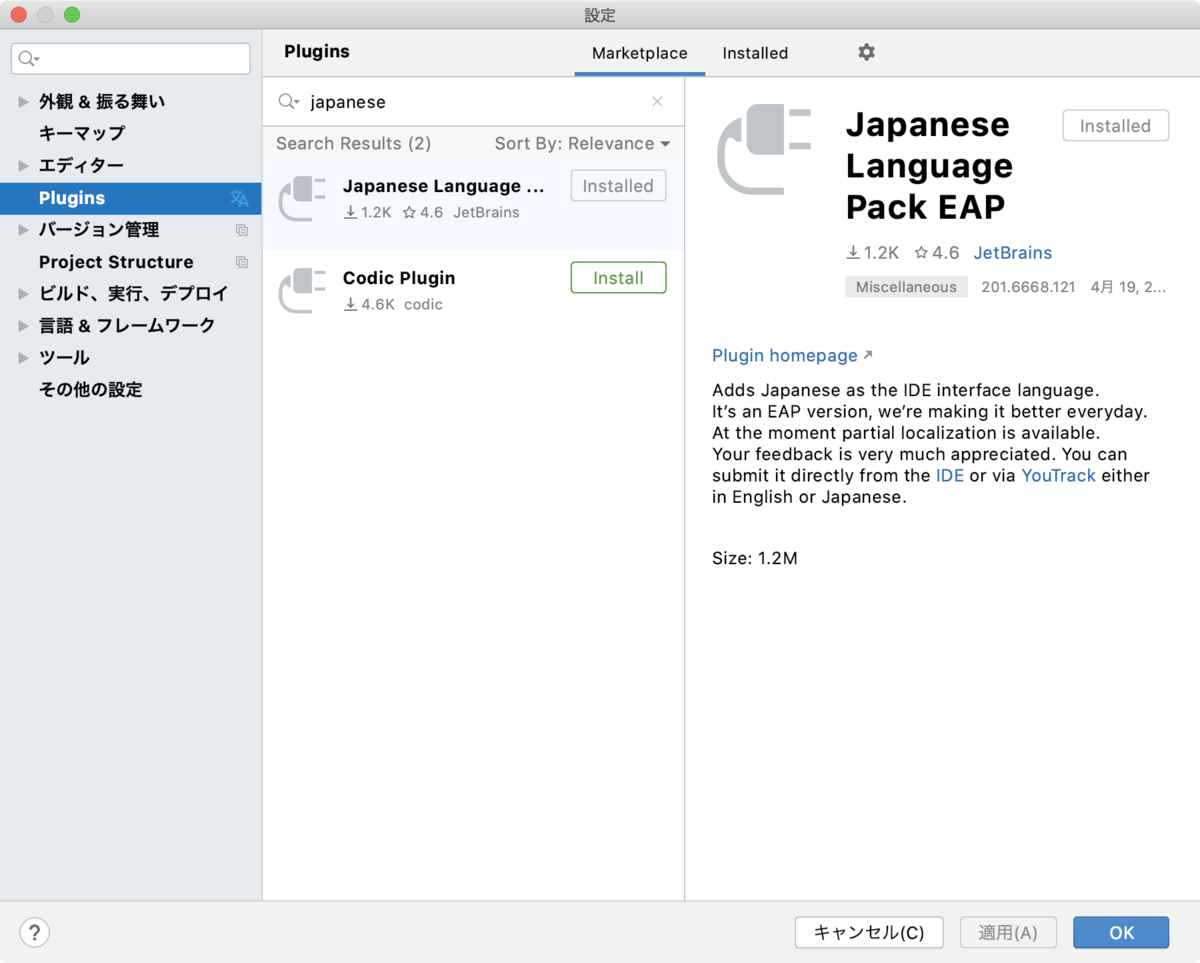Follow the YouTrack link in the description
This screenshot has height=963, width=1200.
pos(1058,475)
